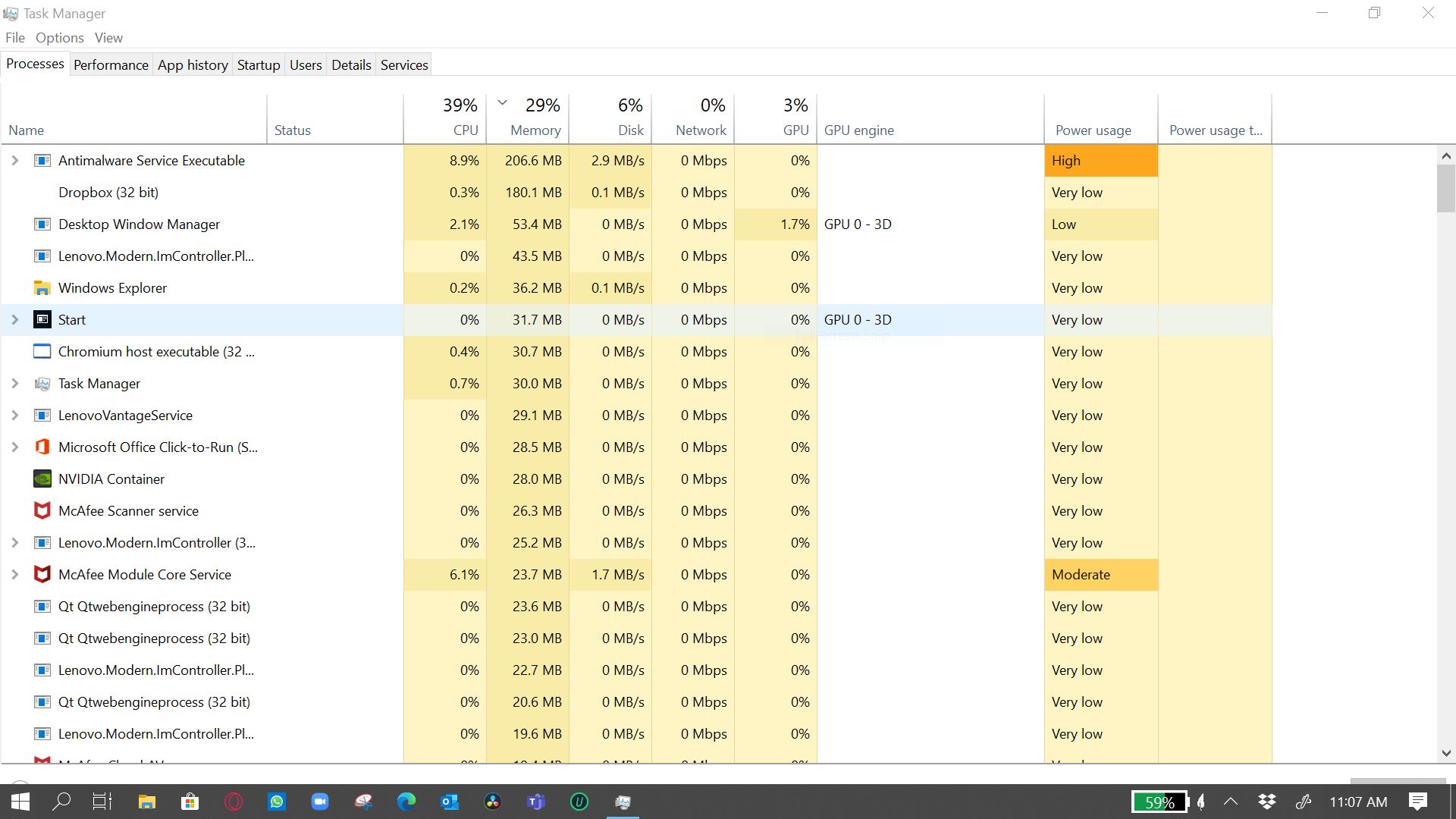Open Microsoft Teams from the taskbar

tap(536, 802)
